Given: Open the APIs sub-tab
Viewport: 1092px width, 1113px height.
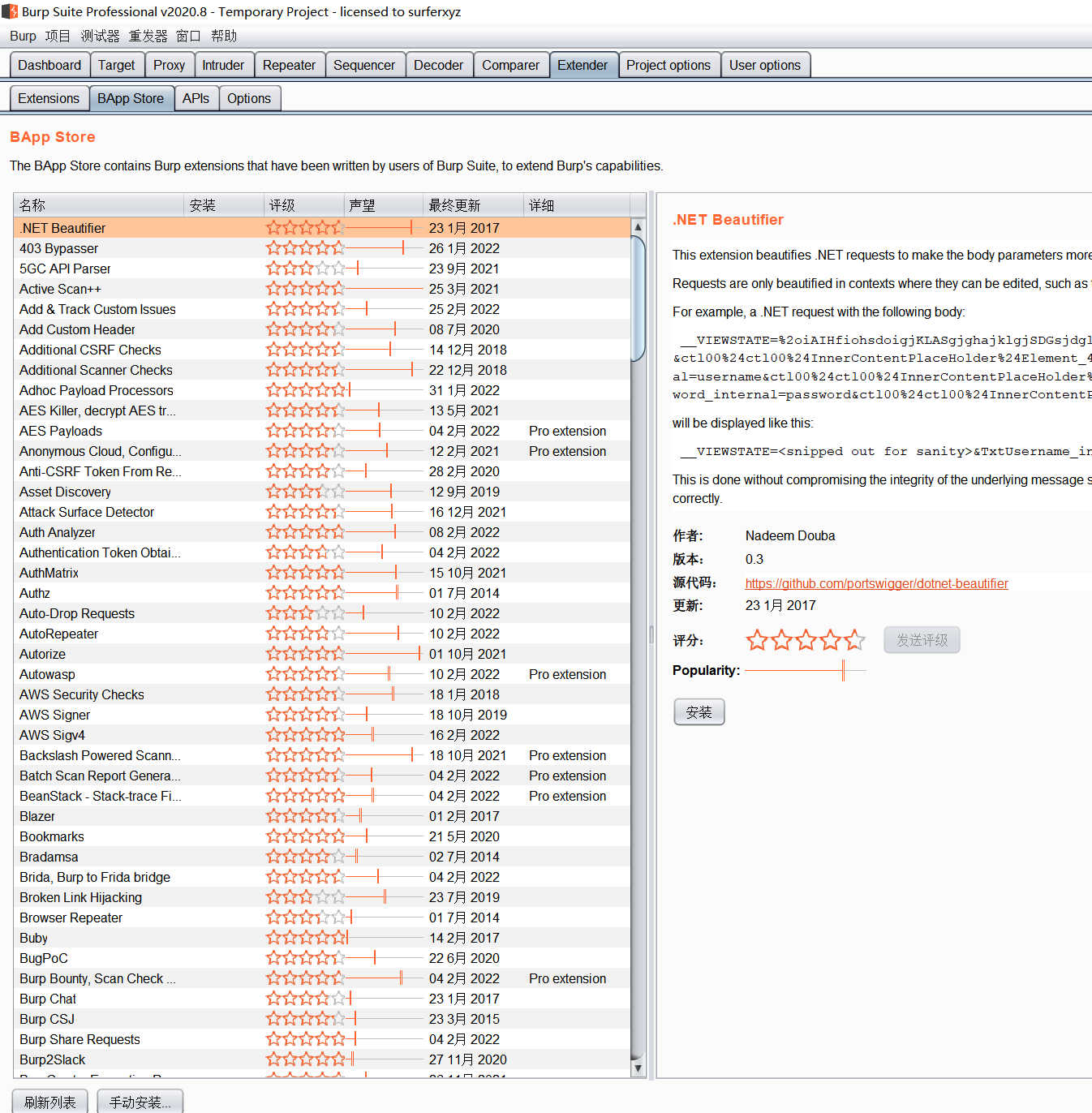Looking at the screenshot, I should click(196, 98).
